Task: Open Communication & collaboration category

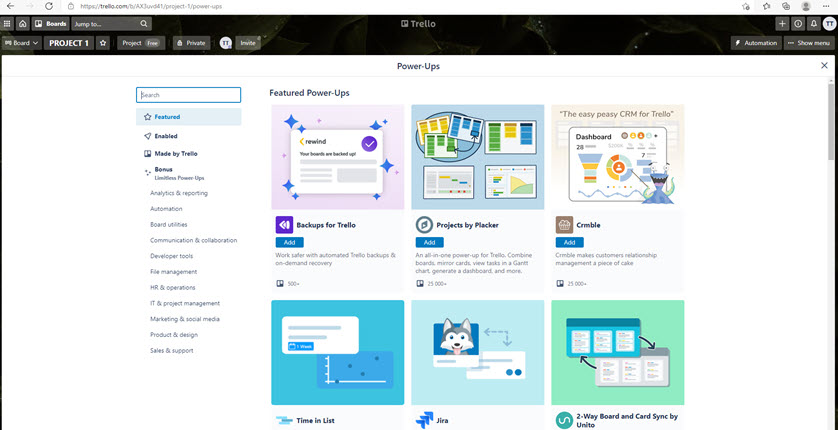Action: pyautogui.click(x=193, y=240)
